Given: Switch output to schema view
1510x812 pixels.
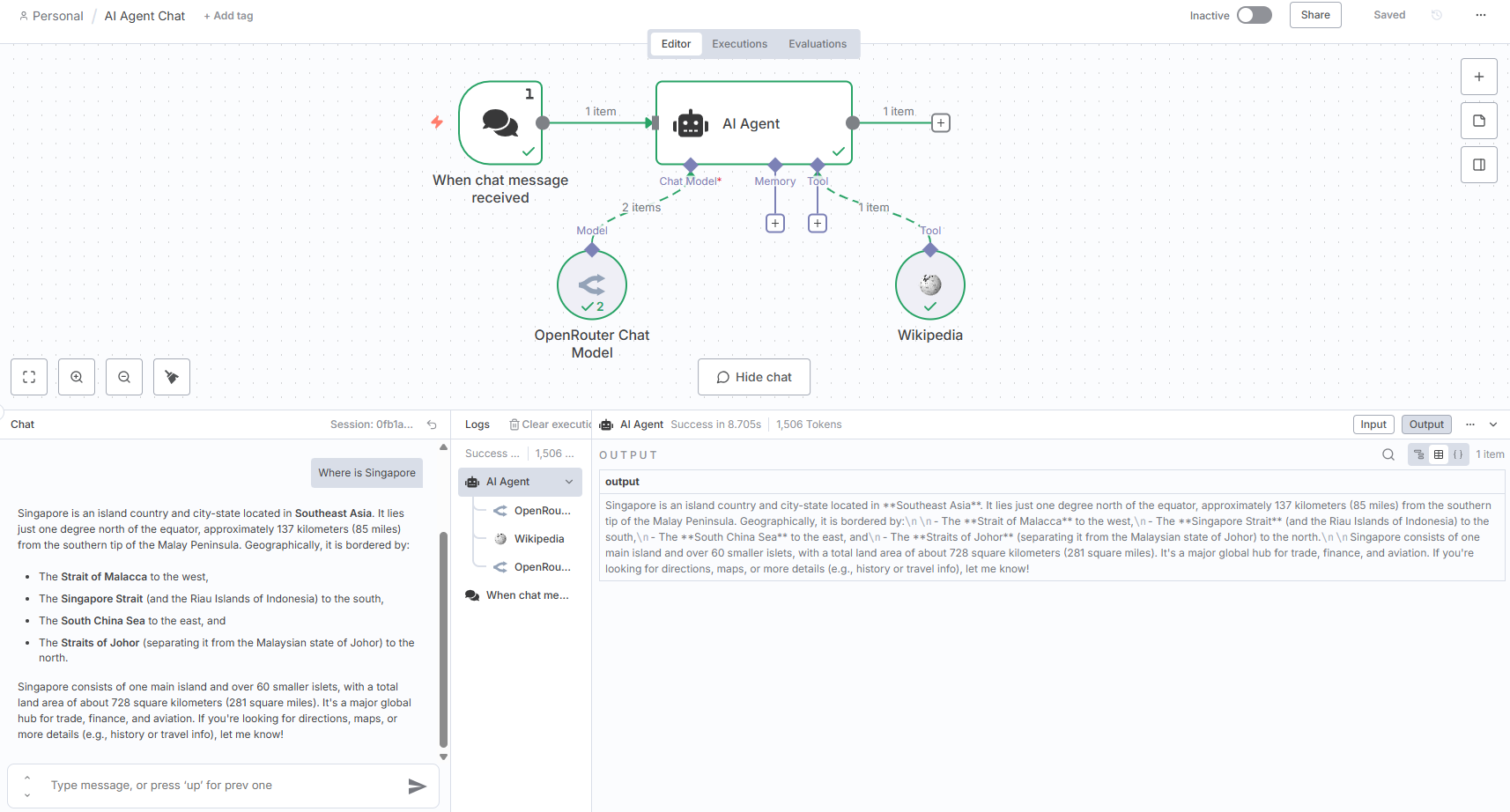Looking at the screenshot, I should click(x=1419, y=454).
